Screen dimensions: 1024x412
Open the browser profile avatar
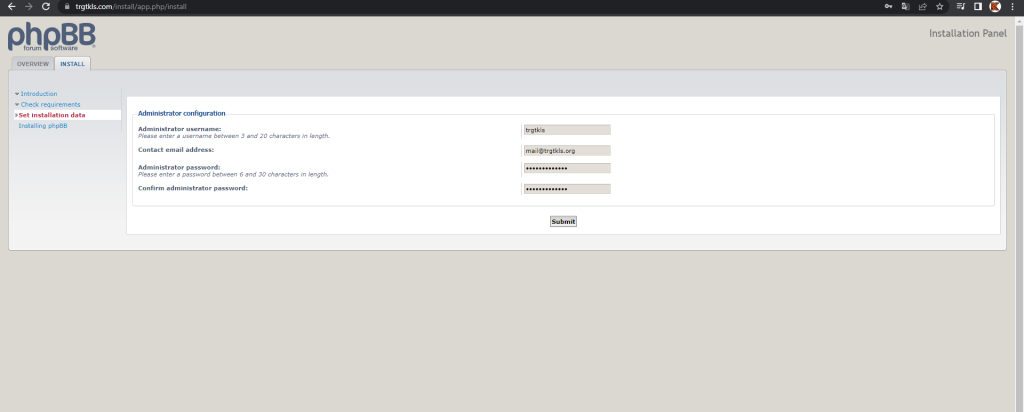[995, 6]
